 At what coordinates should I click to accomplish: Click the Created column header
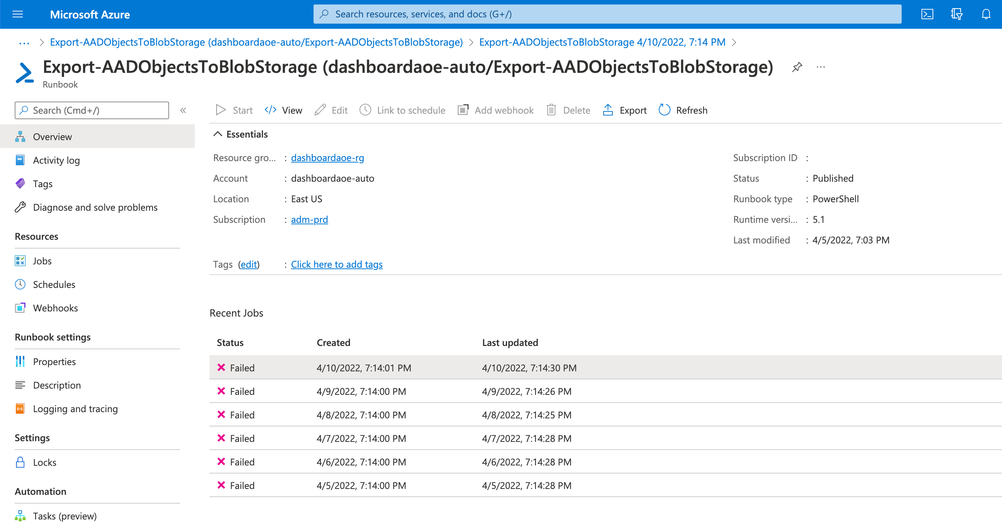(x=334, y=343)
